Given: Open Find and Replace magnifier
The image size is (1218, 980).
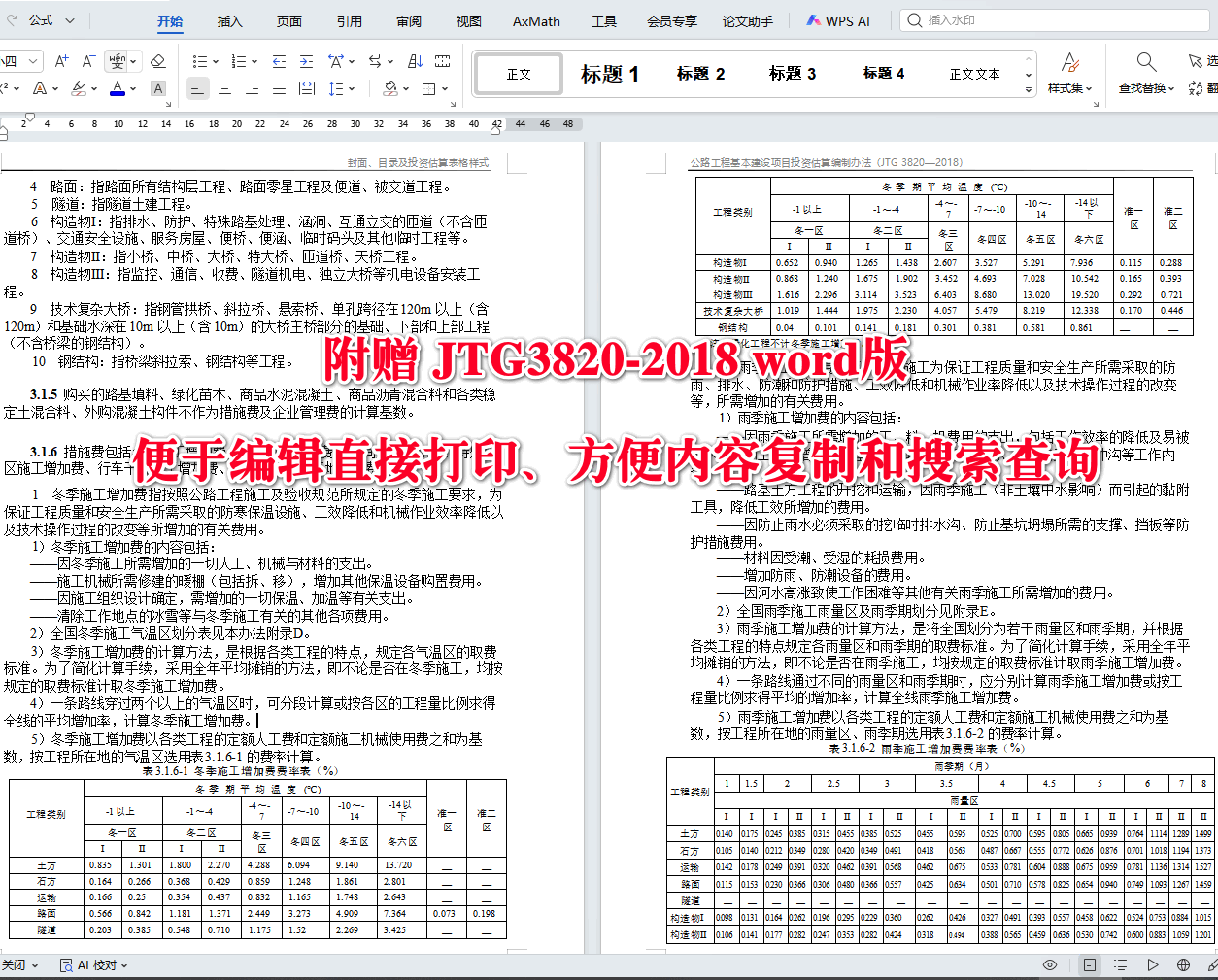Looking at the screenshot, I should coord(1146,63).
